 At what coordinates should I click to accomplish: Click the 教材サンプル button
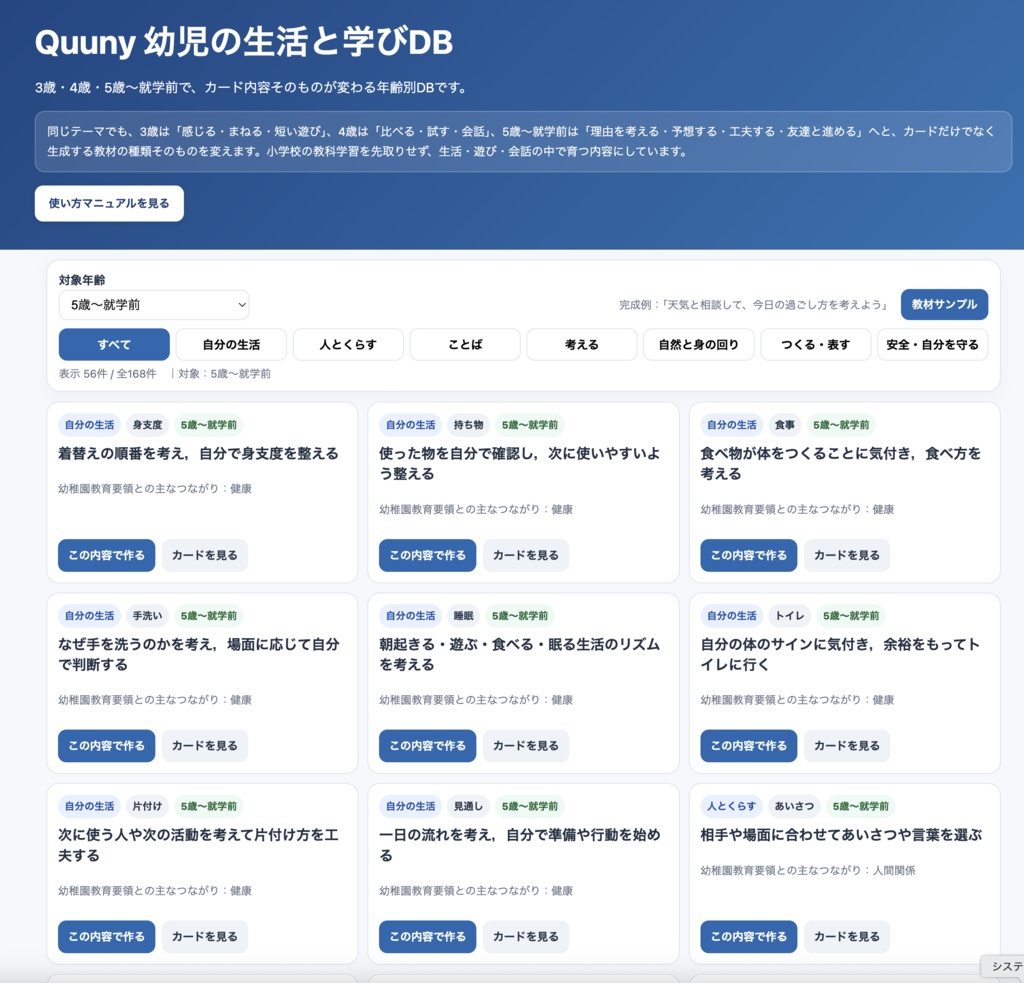click(x=944, y=304)
